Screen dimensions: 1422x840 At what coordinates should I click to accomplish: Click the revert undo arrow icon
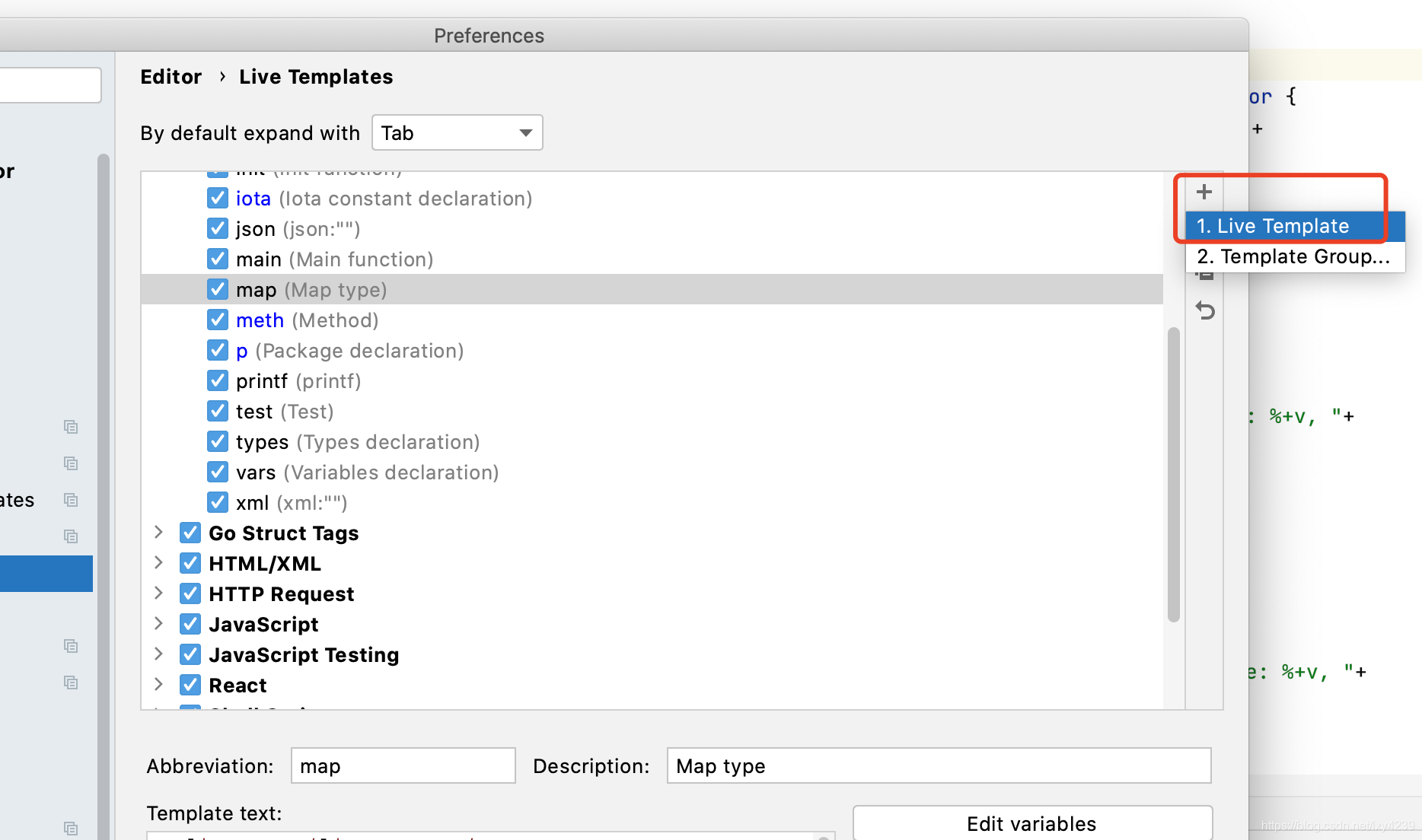click(x=1205, y=310)
